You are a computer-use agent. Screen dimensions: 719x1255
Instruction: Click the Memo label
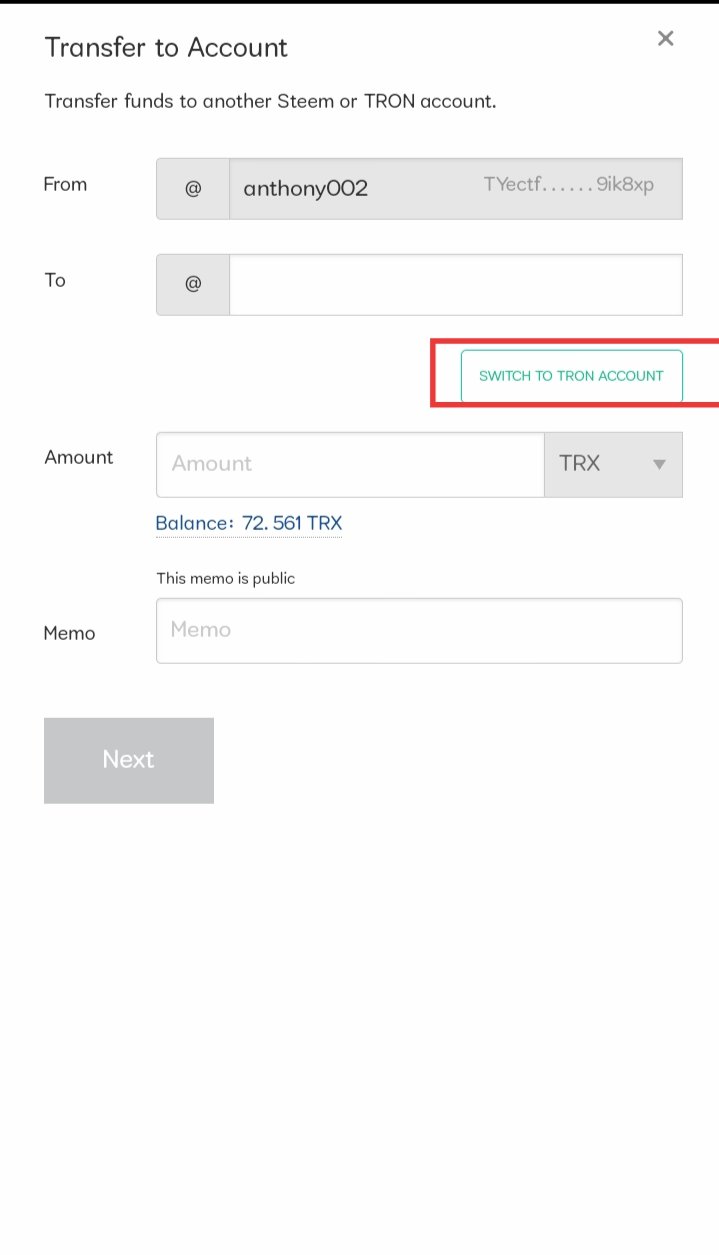tap(70, 633)
